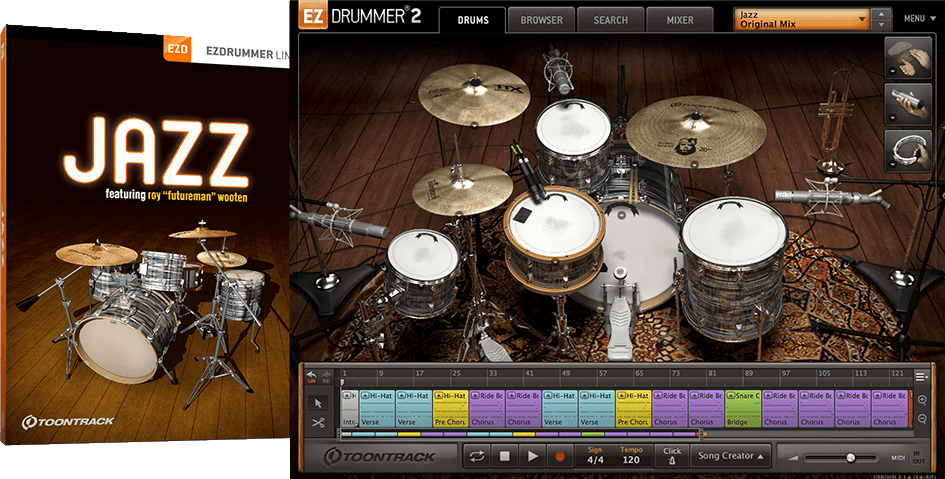Zoom in on the song track
Viewport: 945px width, 479px height.
pos(922,400)
